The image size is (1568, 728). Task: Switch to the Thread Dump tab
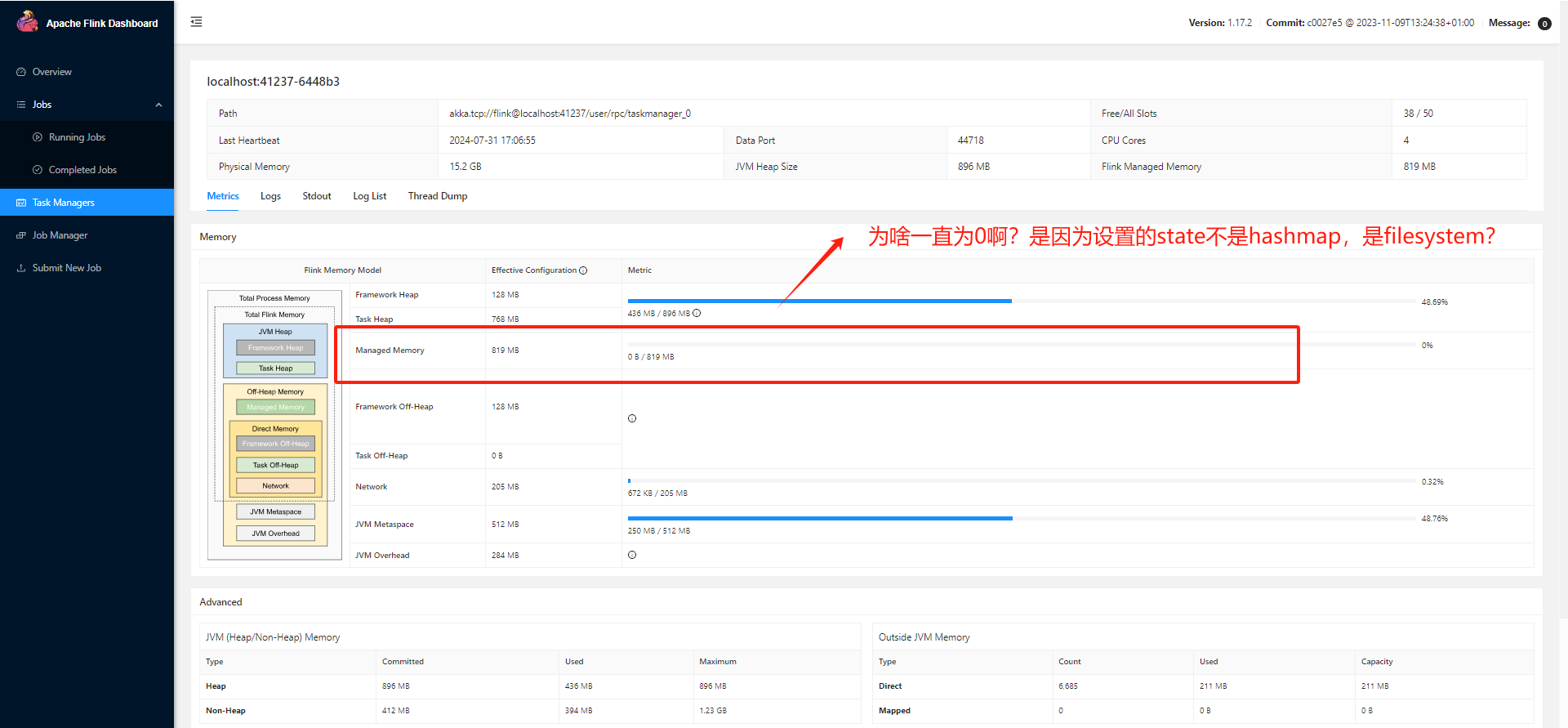coord(438,196)
